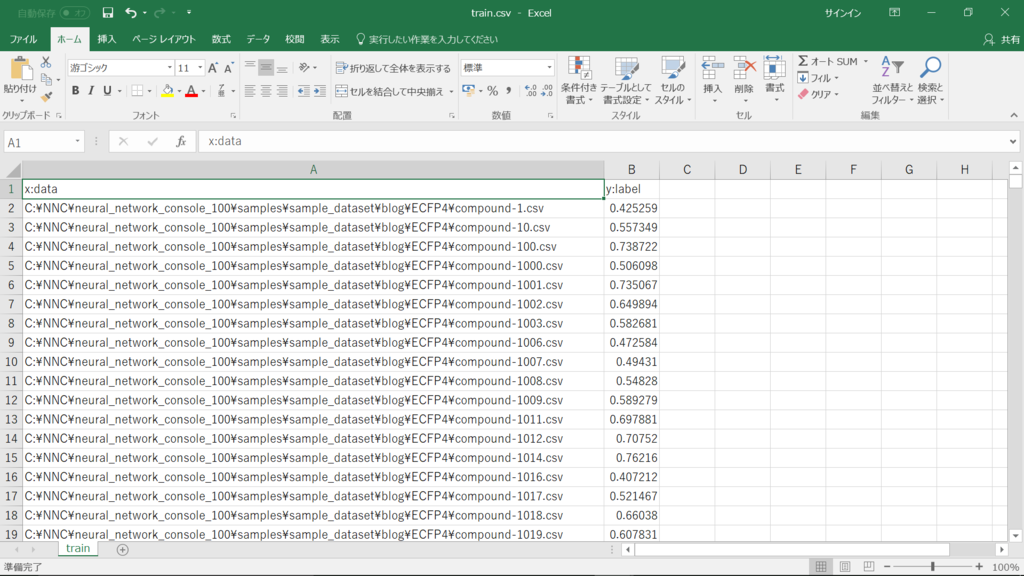Toggle the AutoSave (自動保存) switch
1024x576 pixels.
pyautogui.click(x=73, y=12)
